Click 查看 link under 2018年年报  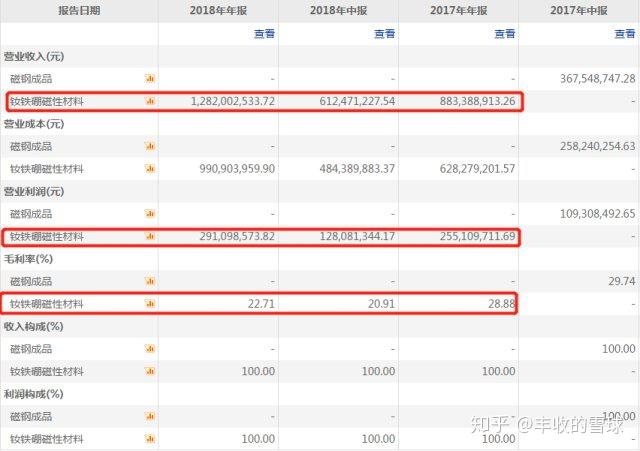click(263, 33)
